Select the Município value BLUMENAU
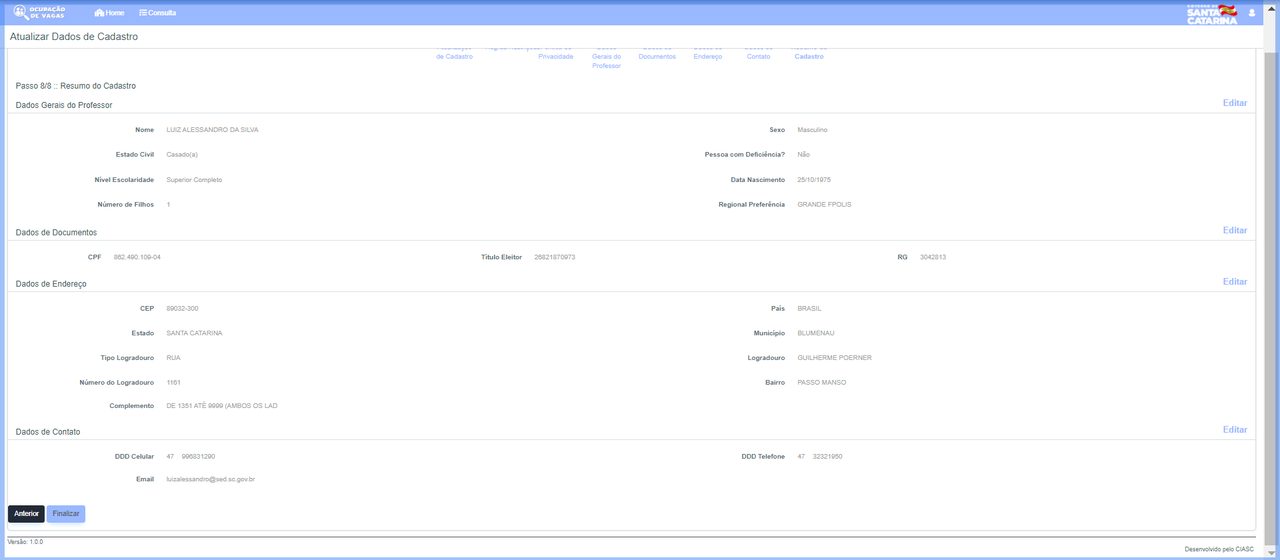 [x=816, y=333]
